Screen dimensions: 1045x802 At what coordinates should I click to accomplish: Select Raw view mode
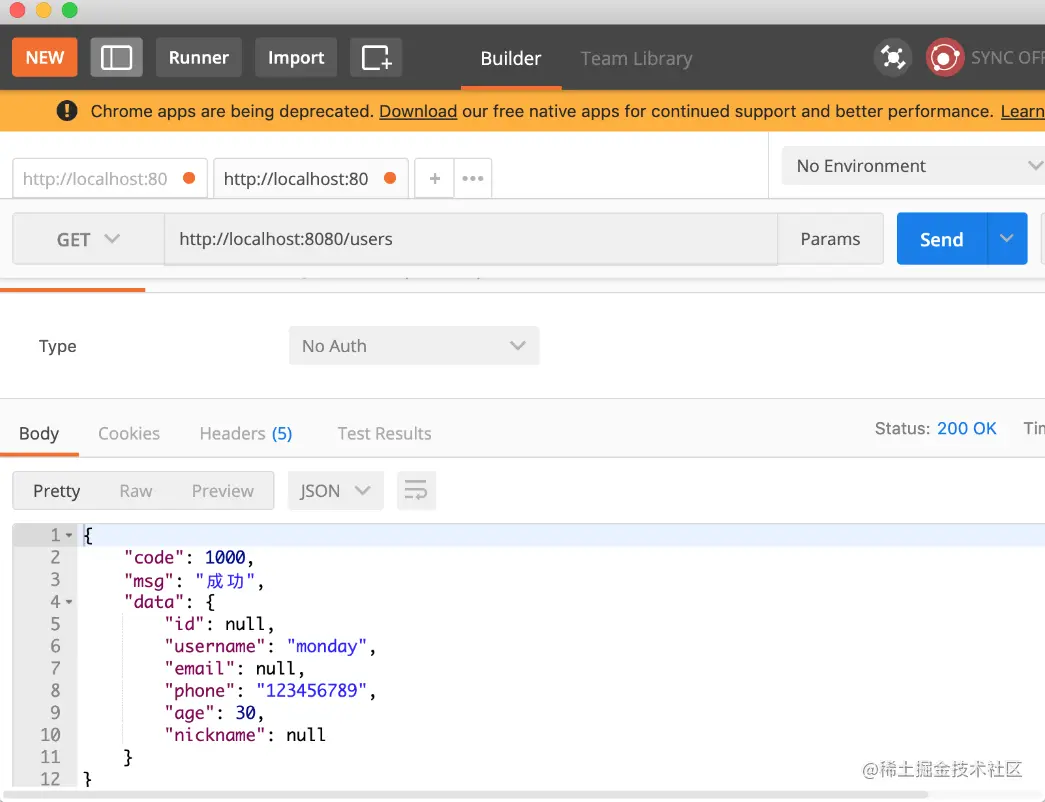(136, 491)
